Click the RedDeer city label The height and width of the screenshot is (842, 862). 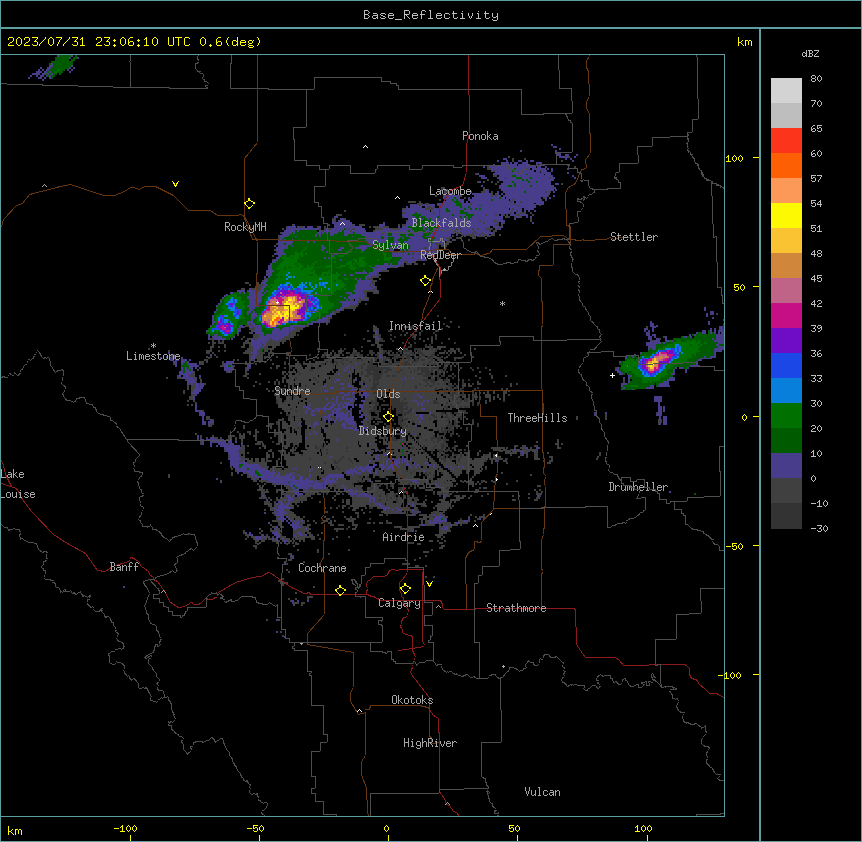[440, 255]
